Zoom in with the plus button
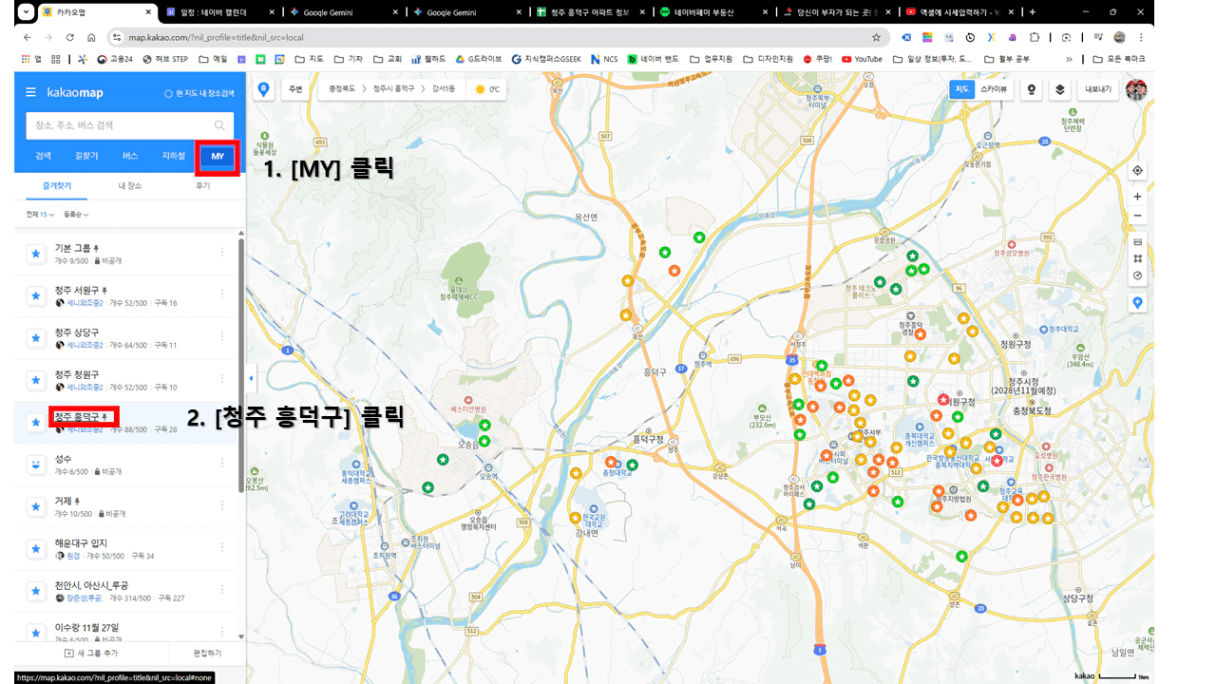Screen dimensions: 1216x684 [x=1137, y=197]
